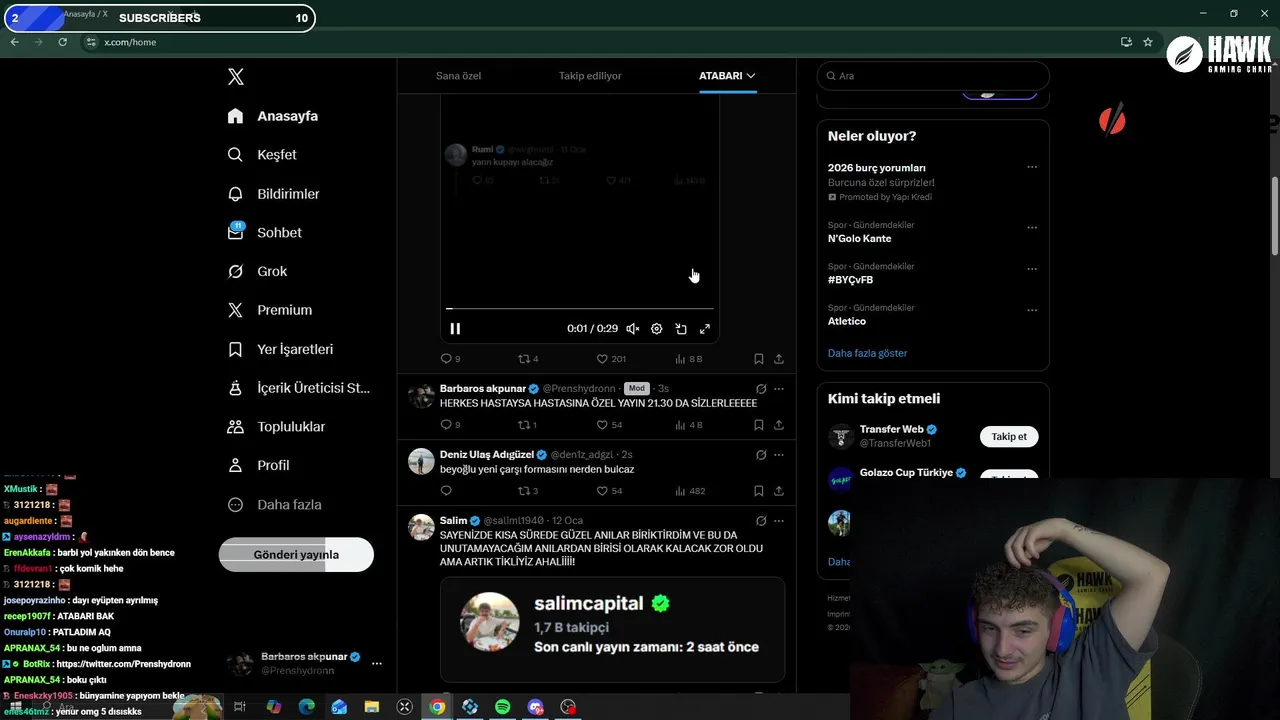
Task: Enter video fullscreen mode
Action: point(705,329)
